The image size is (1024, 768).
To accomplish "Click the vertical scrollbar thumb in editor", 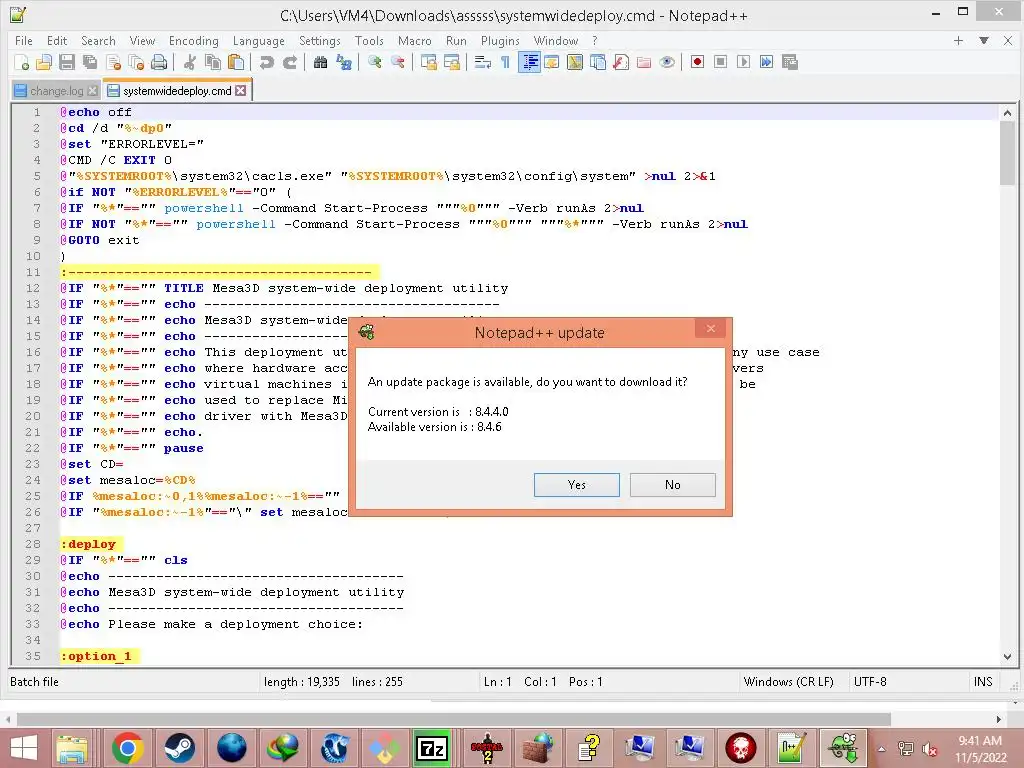I will 1007,153.
